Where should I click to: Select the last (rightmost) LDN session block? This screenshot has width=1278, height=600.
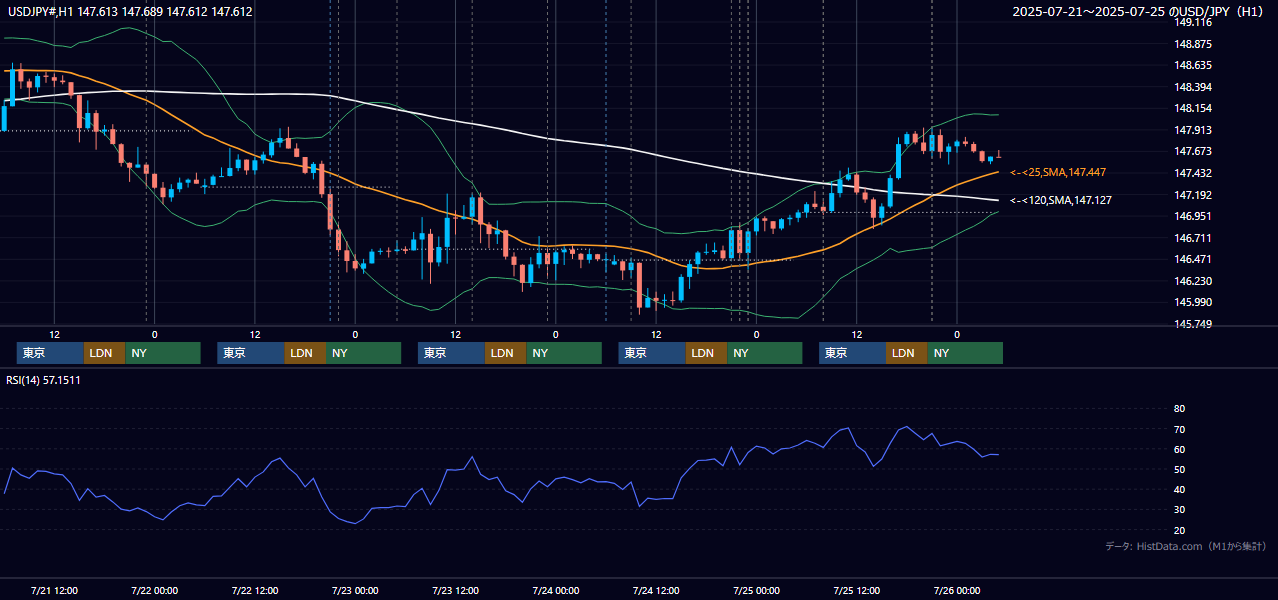pos(907,353)
